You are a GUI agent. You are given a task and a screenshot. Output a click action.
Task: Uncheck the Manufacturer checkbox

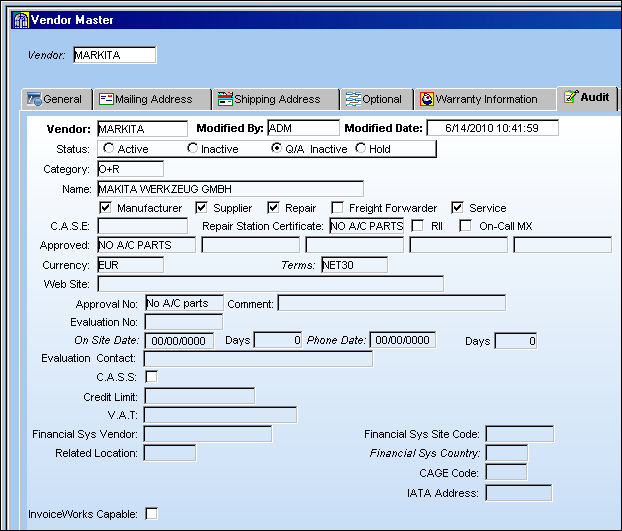(105, 207)
